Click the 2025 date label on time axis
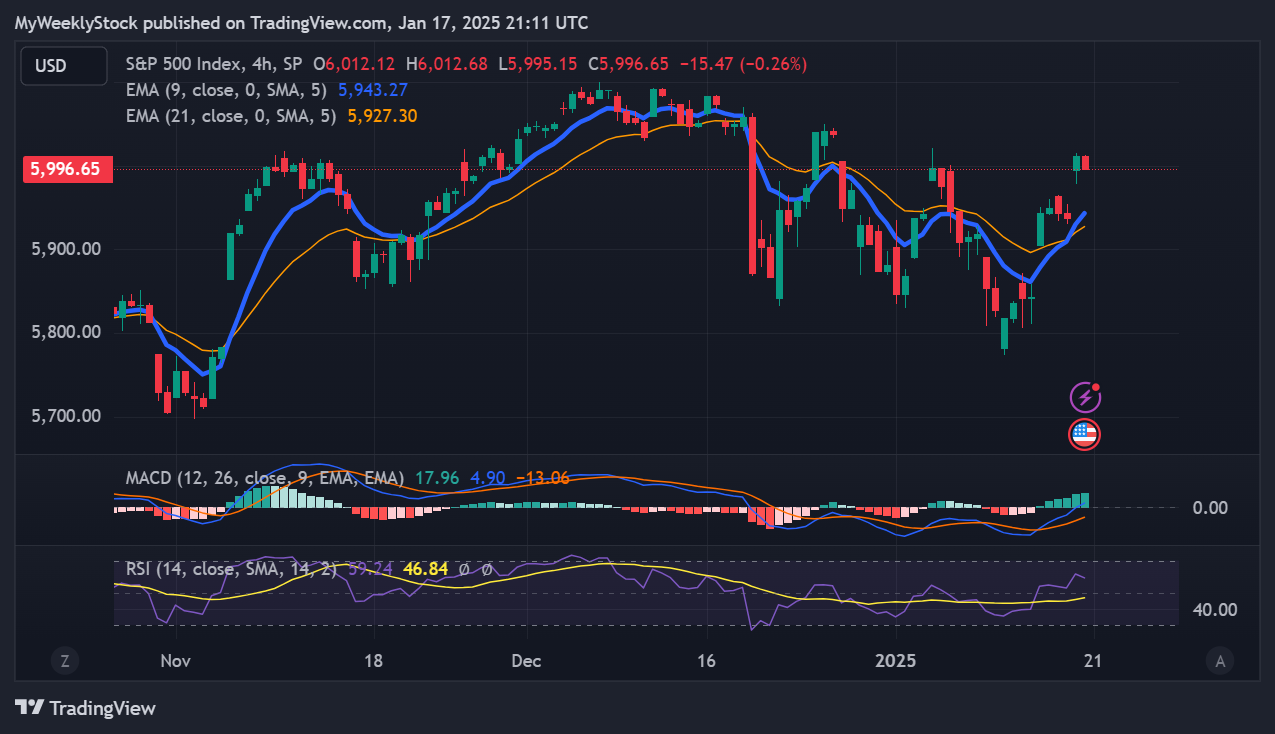1275x734 pixels. 896,661
